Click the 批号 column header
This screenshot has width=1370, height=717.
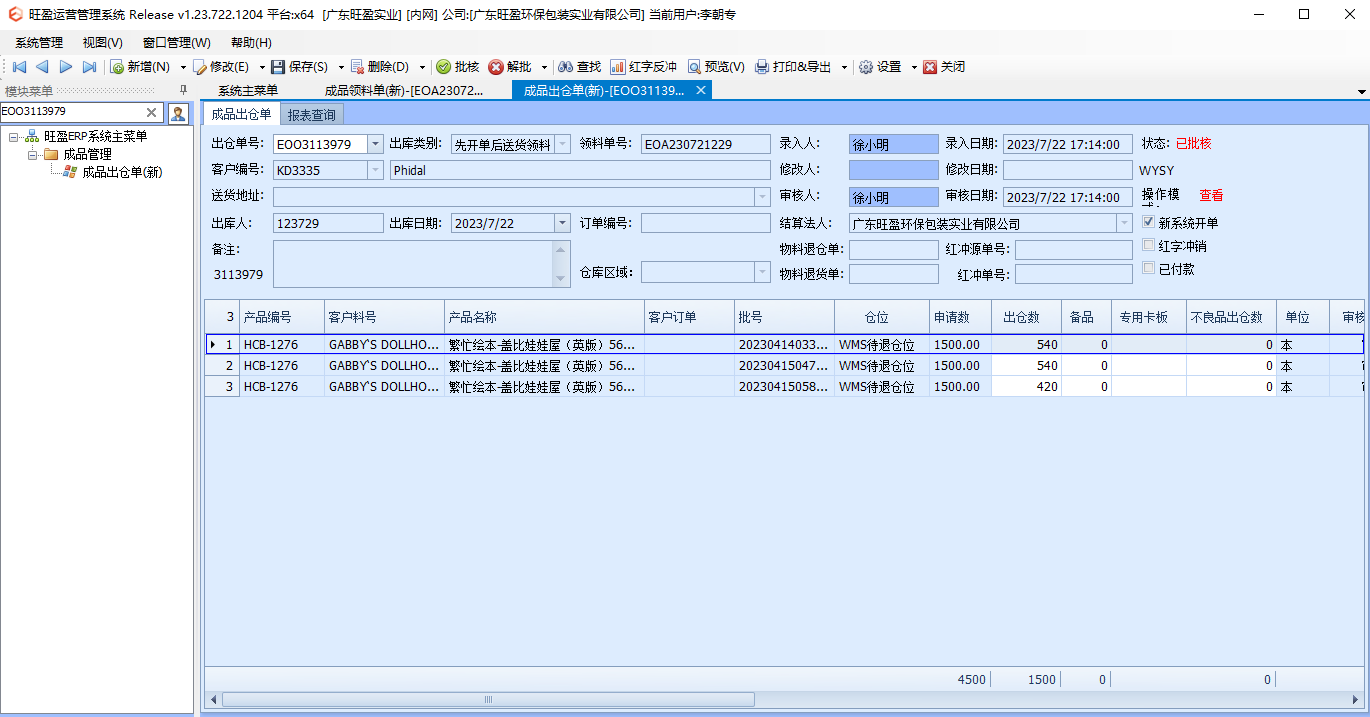click(784, 317)
